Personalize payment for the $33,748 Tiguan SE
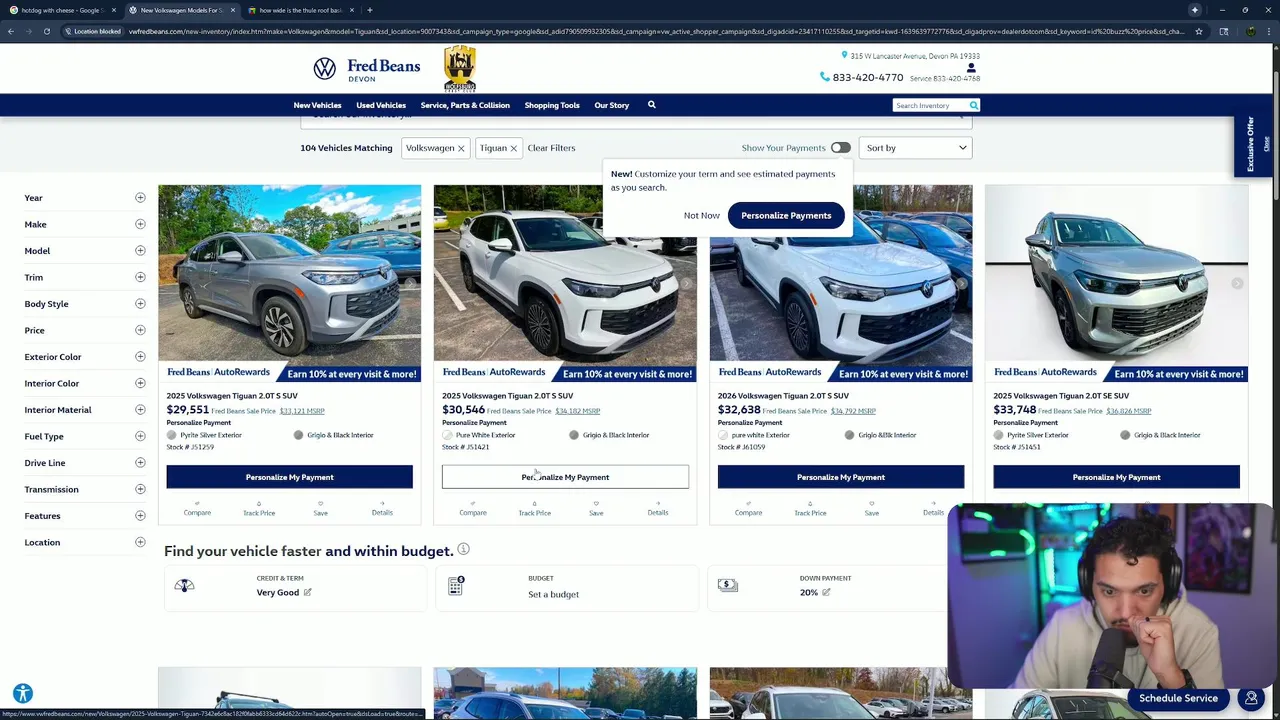Image resolution: width=1280 pixels, height=720 pixels. tap(1116, 477)
